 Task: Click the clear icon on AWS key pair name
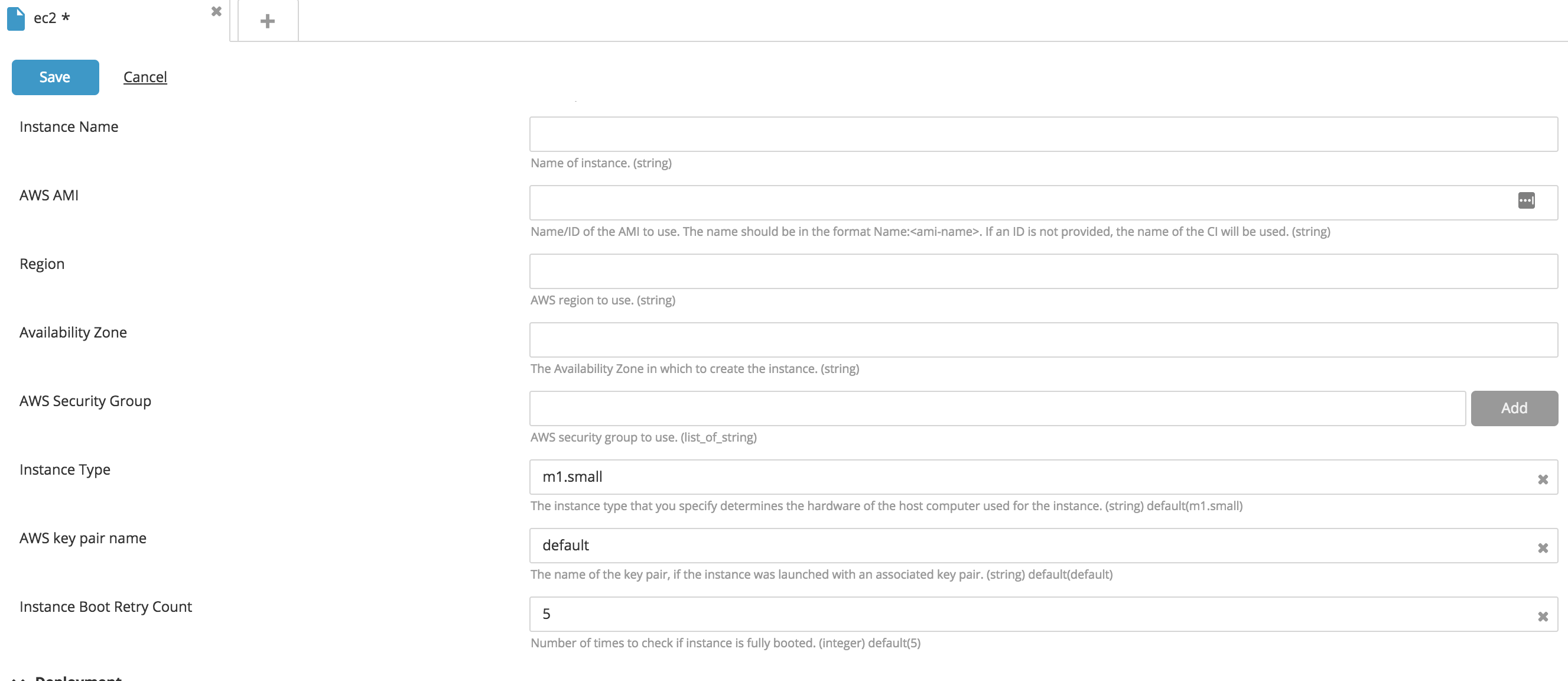[x=1543, y=546]
